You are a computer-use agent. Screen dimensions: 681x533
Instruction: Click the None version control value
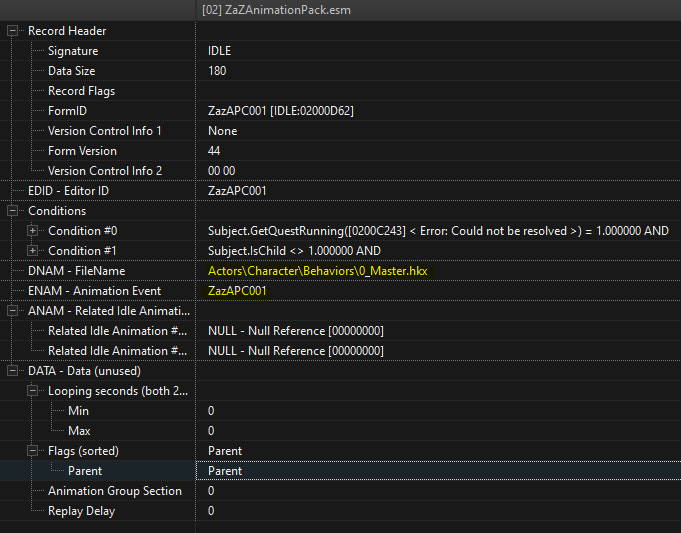(222, 131)
